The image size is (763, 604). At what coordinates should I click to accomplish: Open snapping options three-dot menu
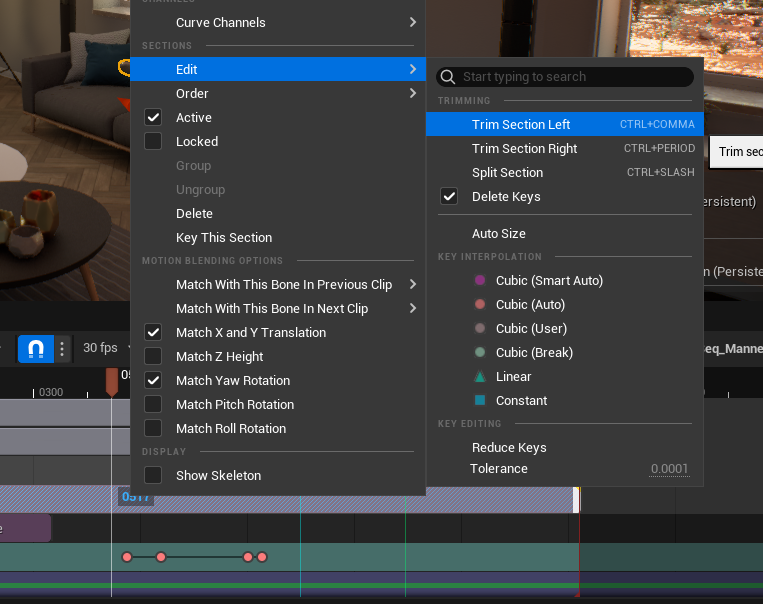coord(62,348)
